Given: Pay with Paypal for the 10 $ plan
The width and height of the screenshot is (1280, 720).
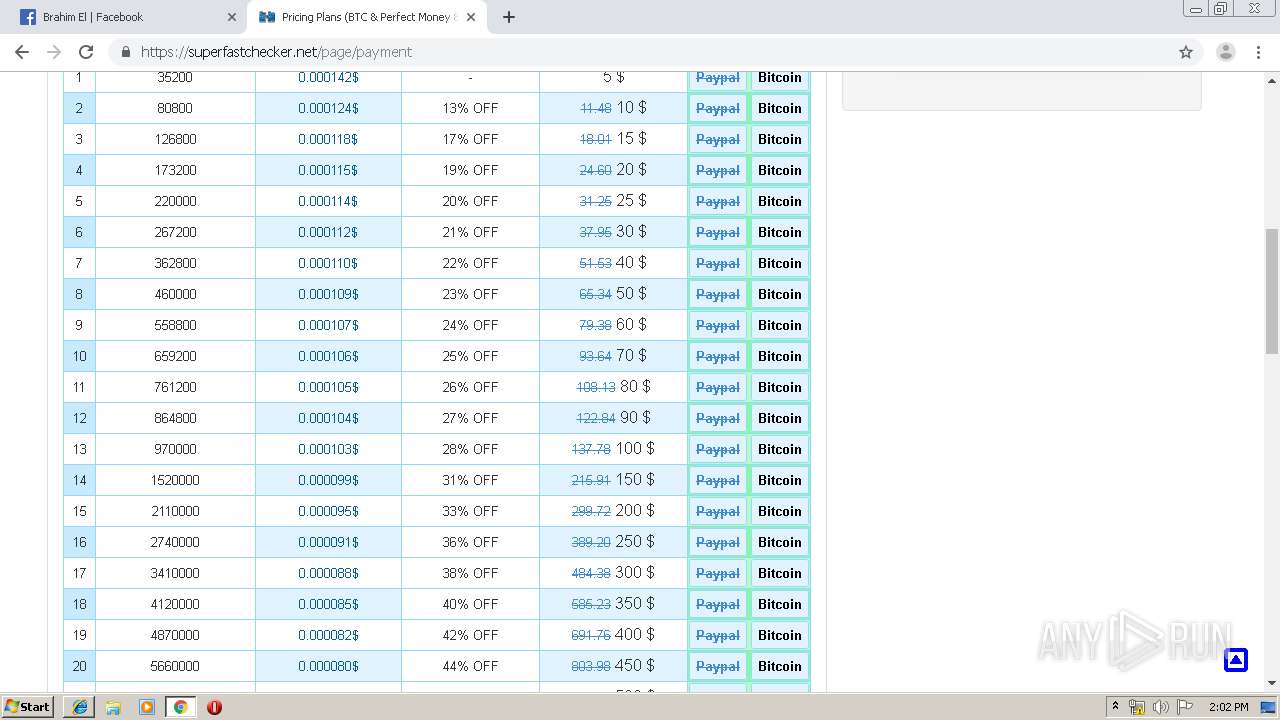Looking at the screenshot, I should pos(718,108).
